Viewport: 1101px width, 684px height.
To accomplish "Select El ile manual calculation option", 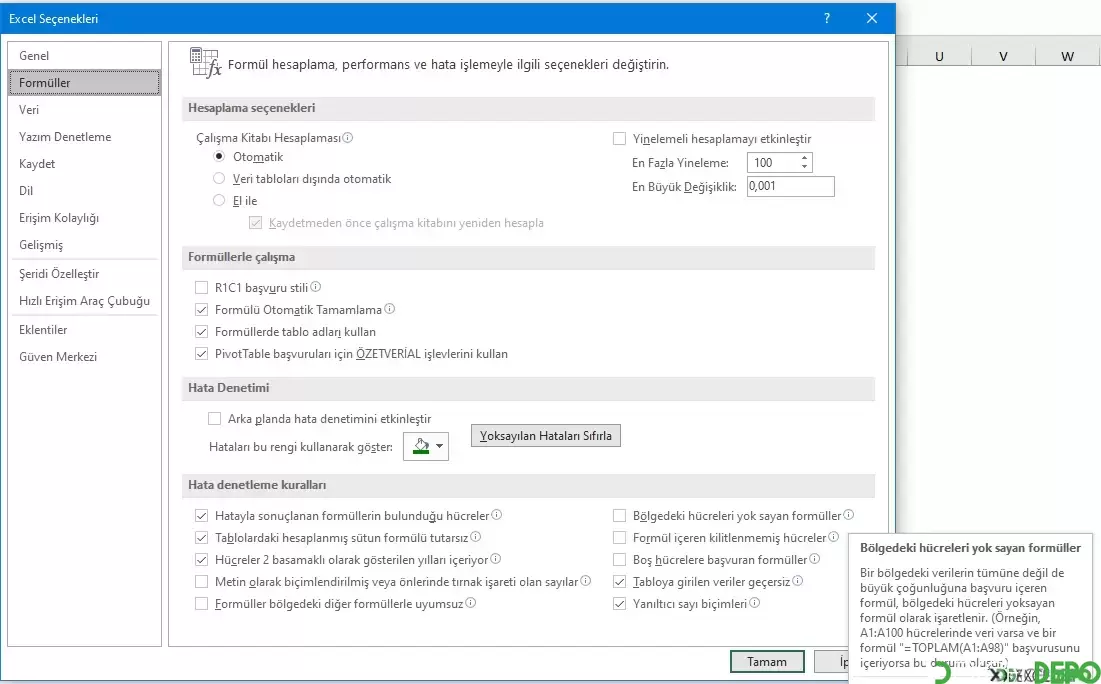I will [x=219, y=200].
